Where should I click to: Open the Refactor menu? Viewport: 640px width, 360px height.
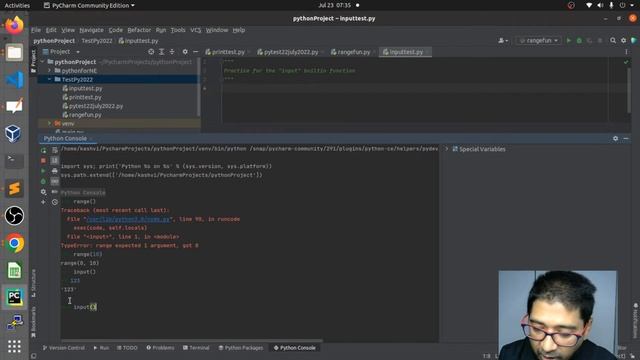[x=139, y=30]
